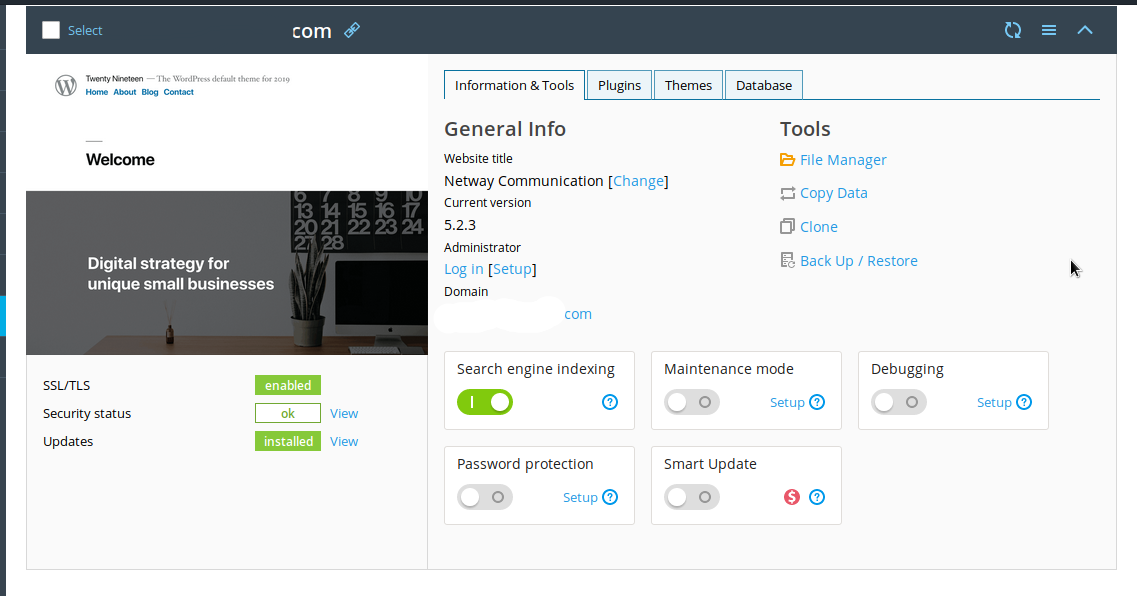This screenshot has width=1137, height=596.
Task: Click the red dollar icon on Smart Update
Action: (792, 497)
